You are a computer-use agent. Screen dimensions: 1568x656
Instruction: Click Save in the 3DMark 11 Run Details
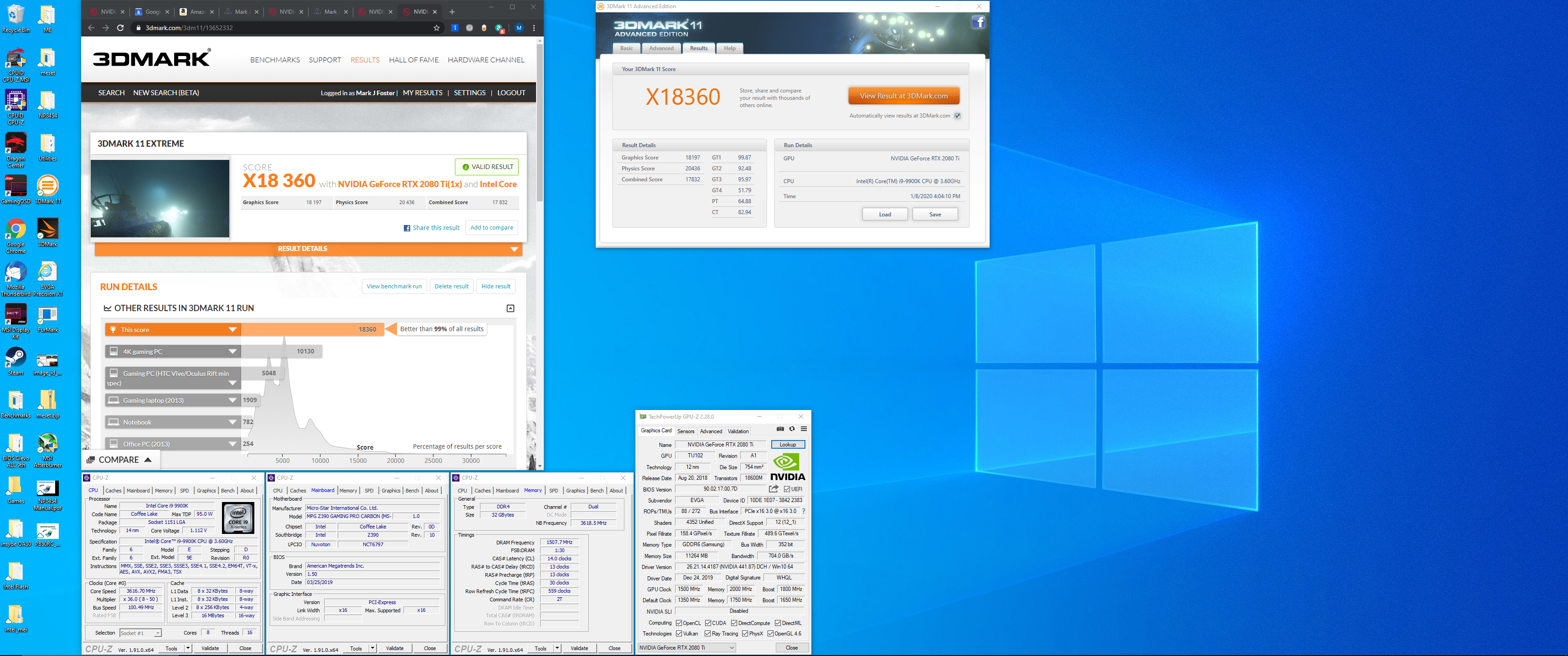point(934,214)
